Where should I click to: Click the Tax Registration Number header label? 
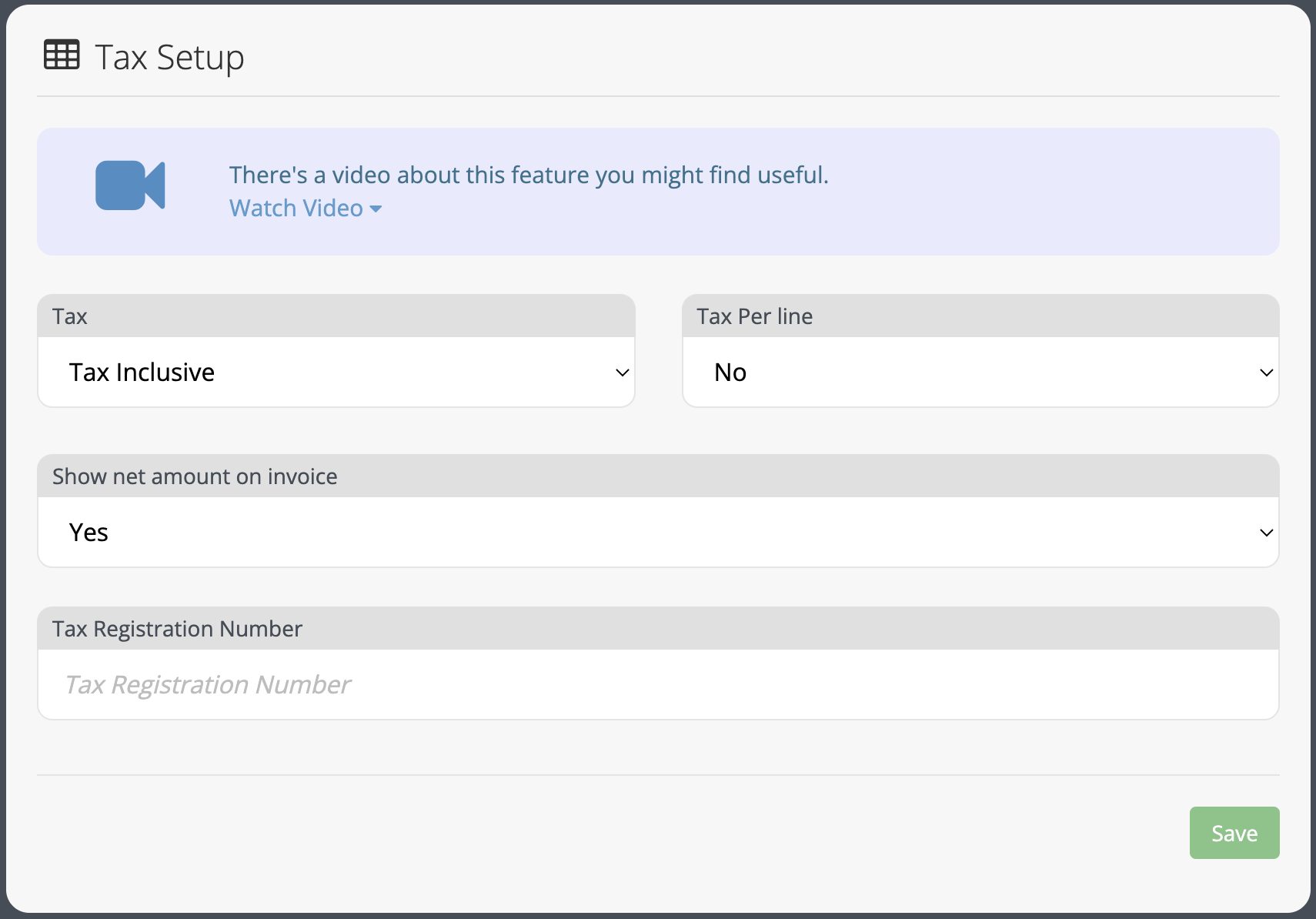(x=177, y=629)
